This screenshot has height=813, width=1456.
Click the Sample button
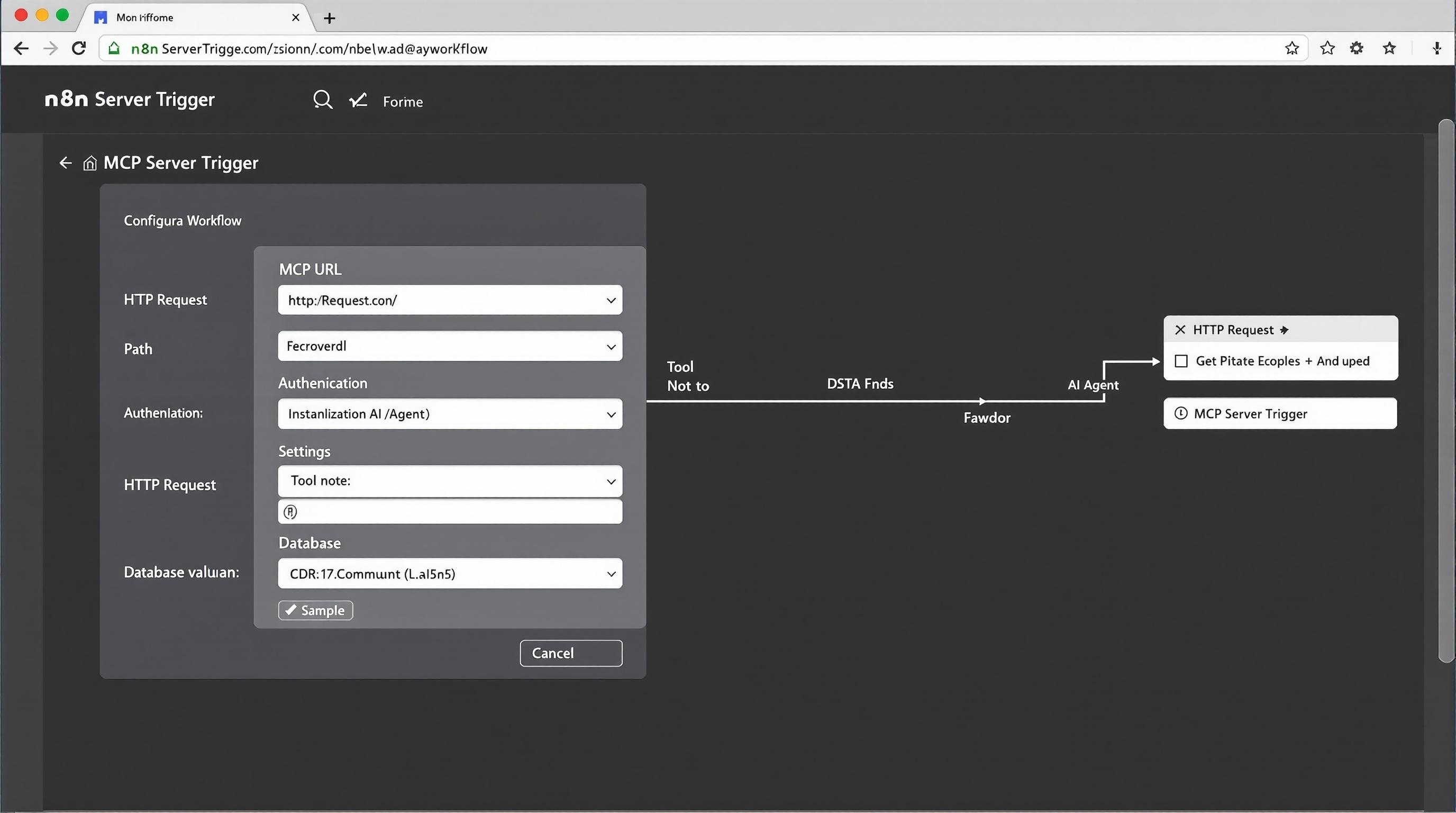(x=315, y=611)
